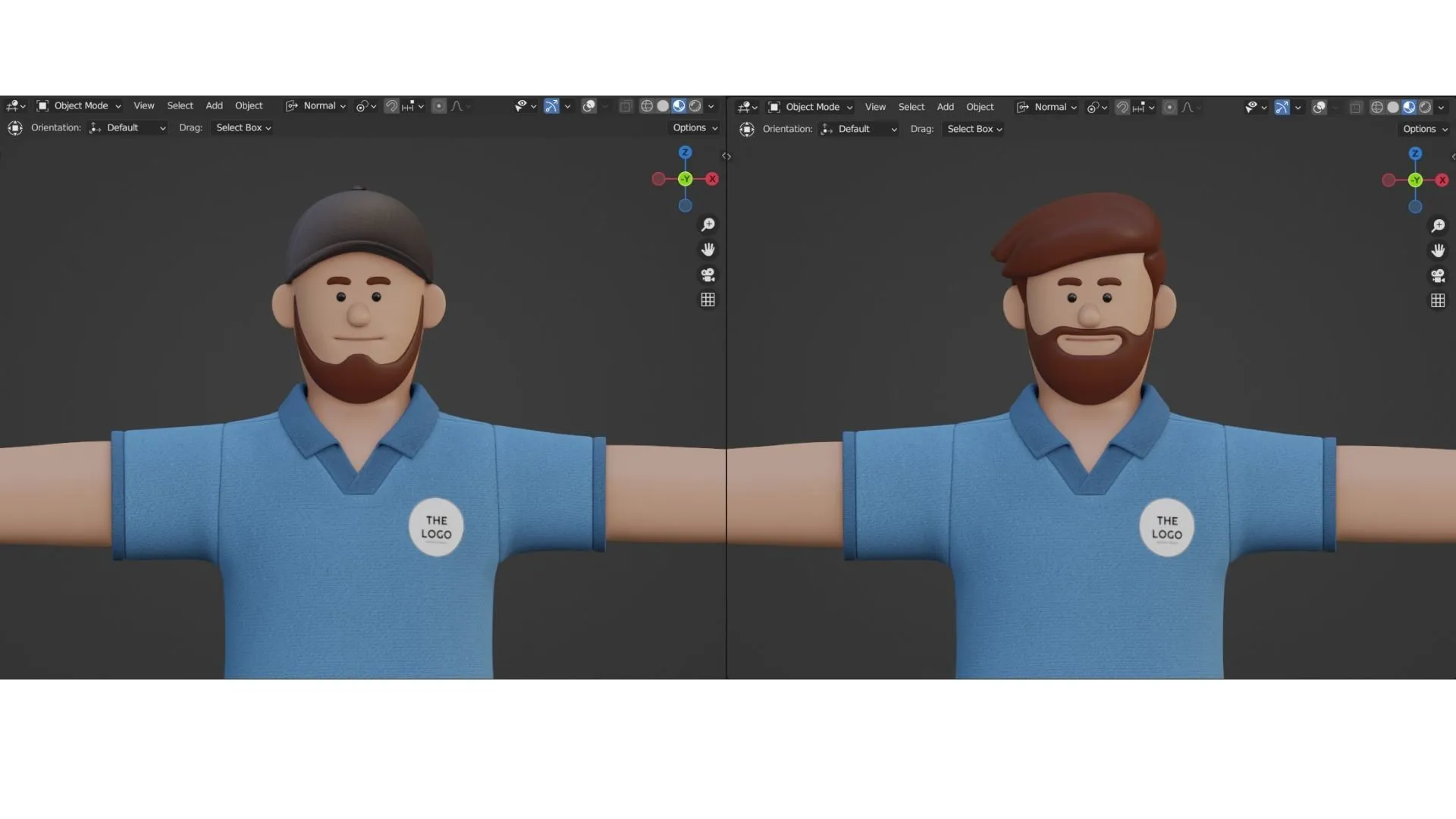This screenshot has height=819, width=1456.
Task: Open Object Mode dropdown in left viewport
Action: (x=79, y=106)
